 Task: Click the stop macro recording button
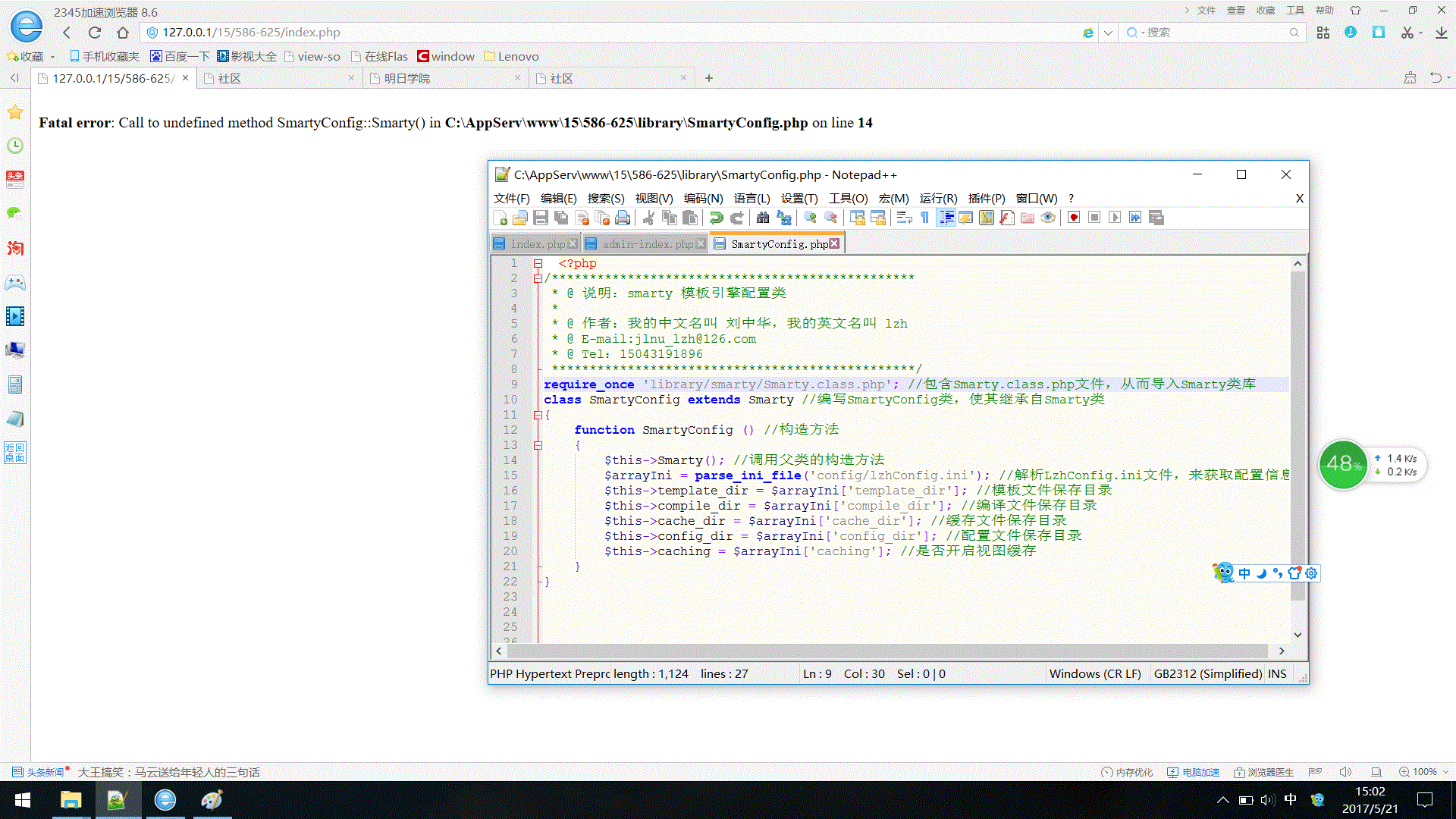point(1094,218)
